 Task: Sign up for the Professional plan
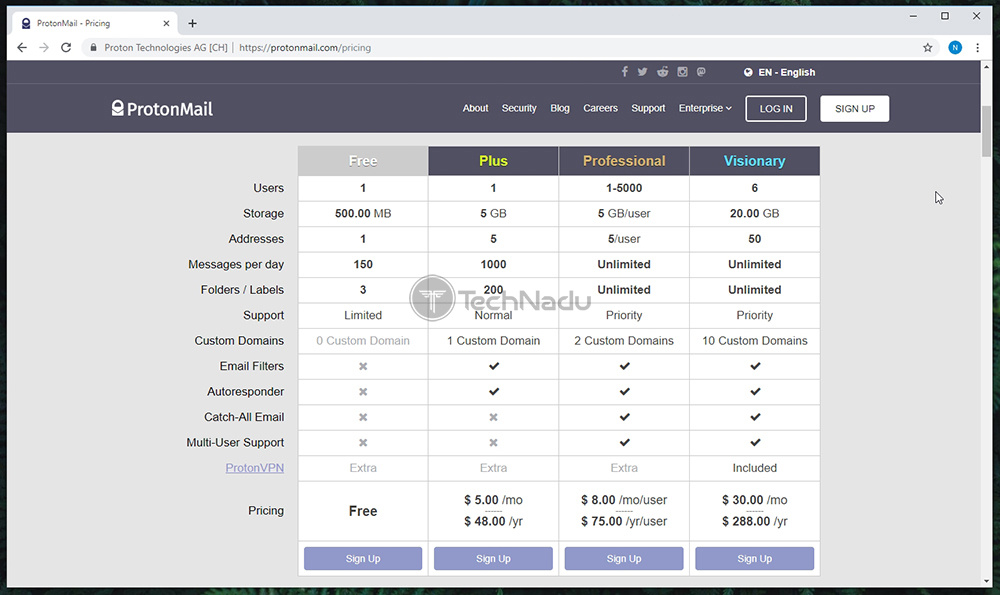[x=624, y=558]
